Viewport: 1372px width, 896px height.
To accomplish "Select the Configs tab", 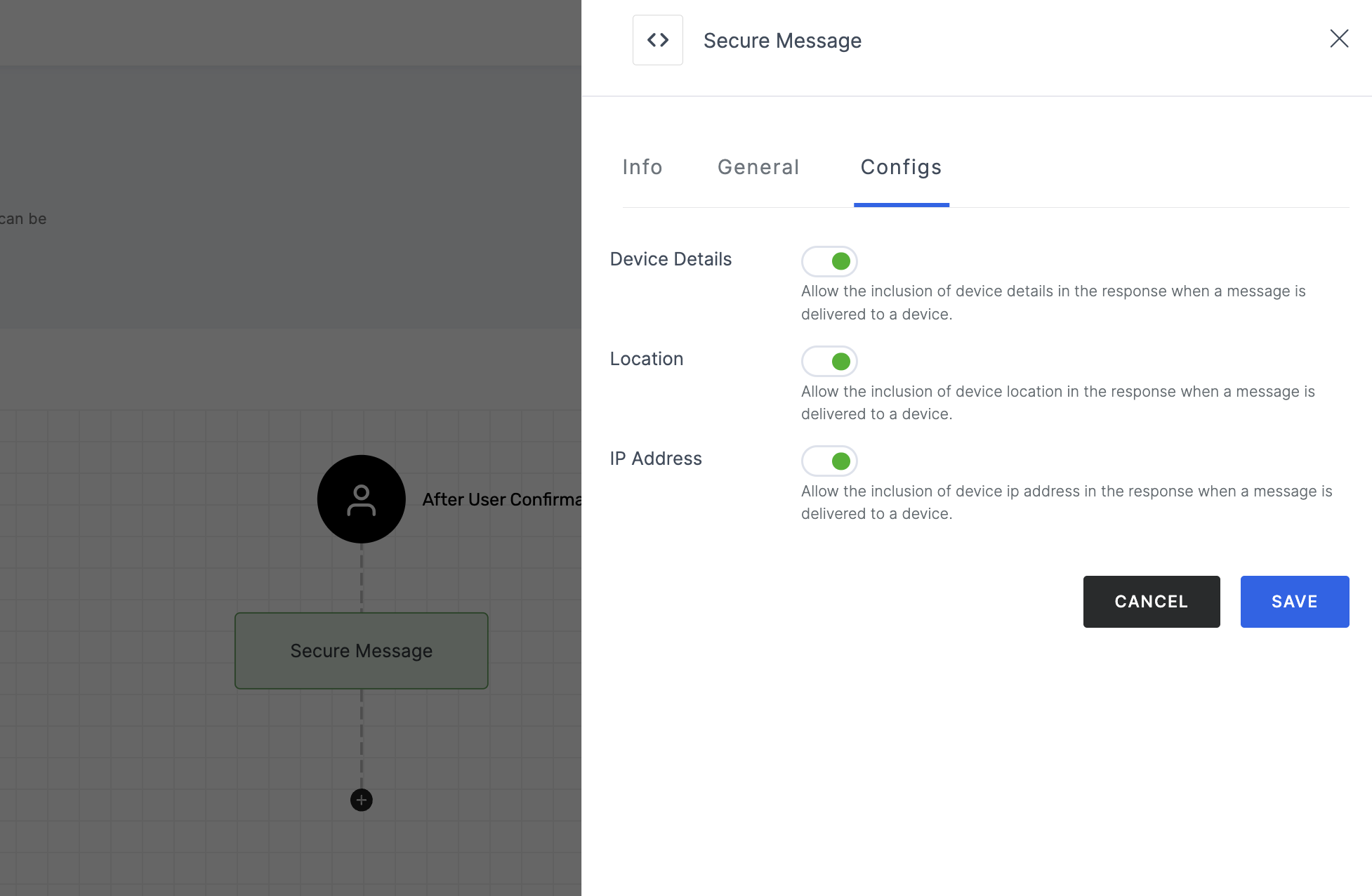I will click(902, 167).
